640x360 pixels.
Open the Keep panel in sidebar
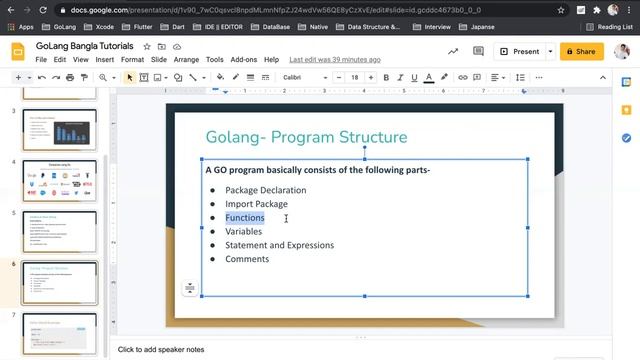click(626, 110)
